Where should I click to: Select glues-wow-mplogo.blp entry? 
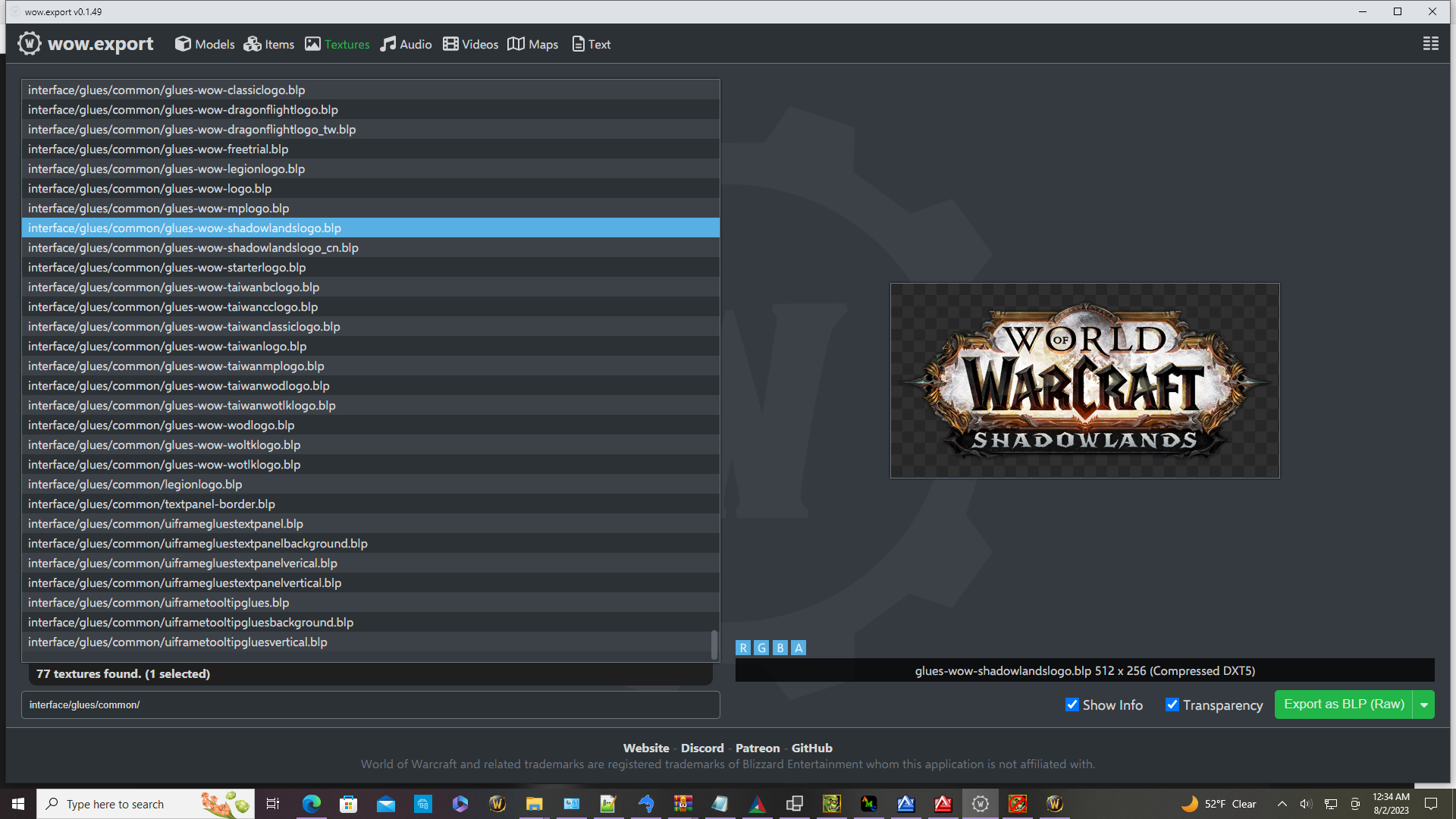point(371,208)
